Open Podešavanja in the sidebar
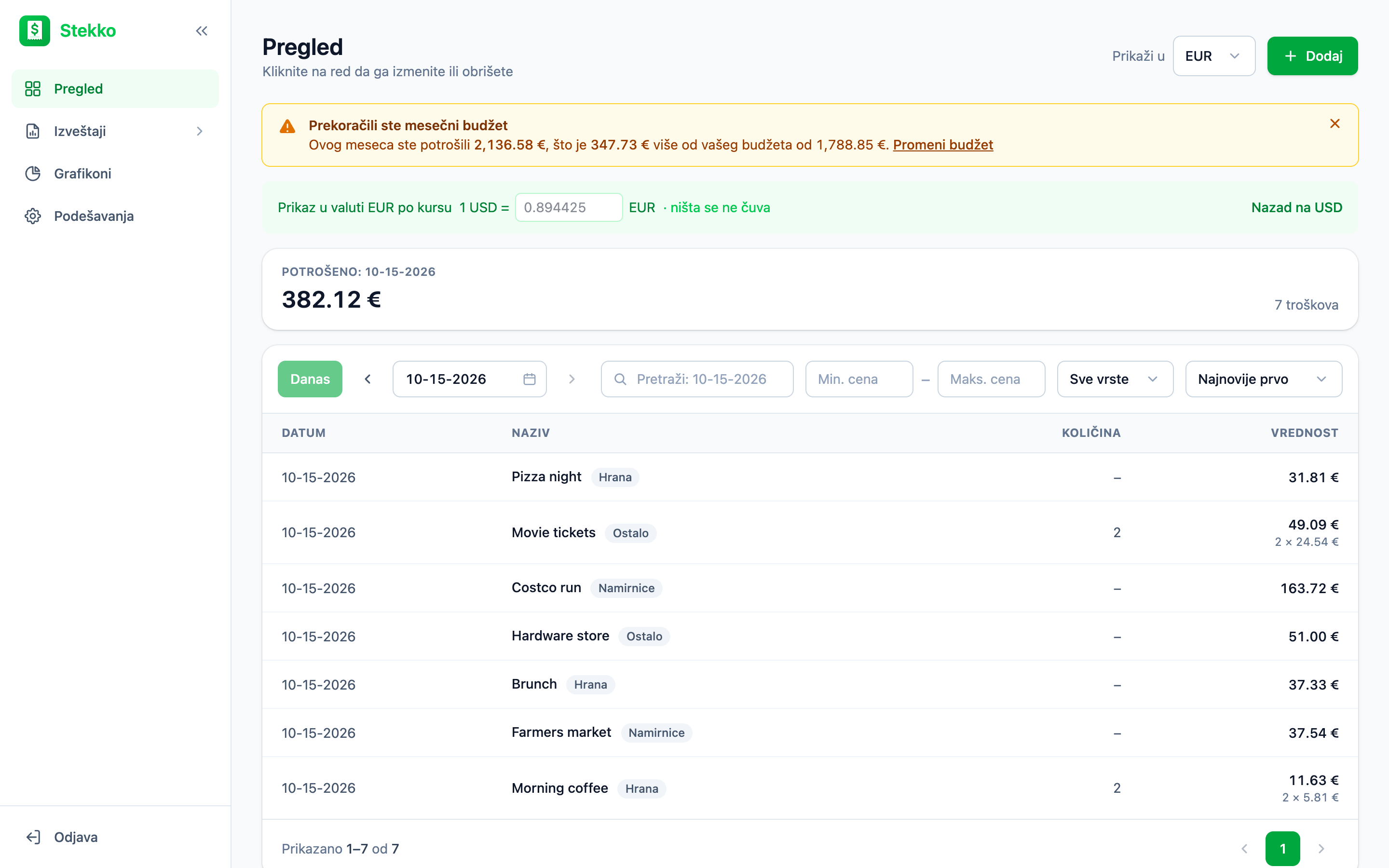 click(x=115, y=216)
